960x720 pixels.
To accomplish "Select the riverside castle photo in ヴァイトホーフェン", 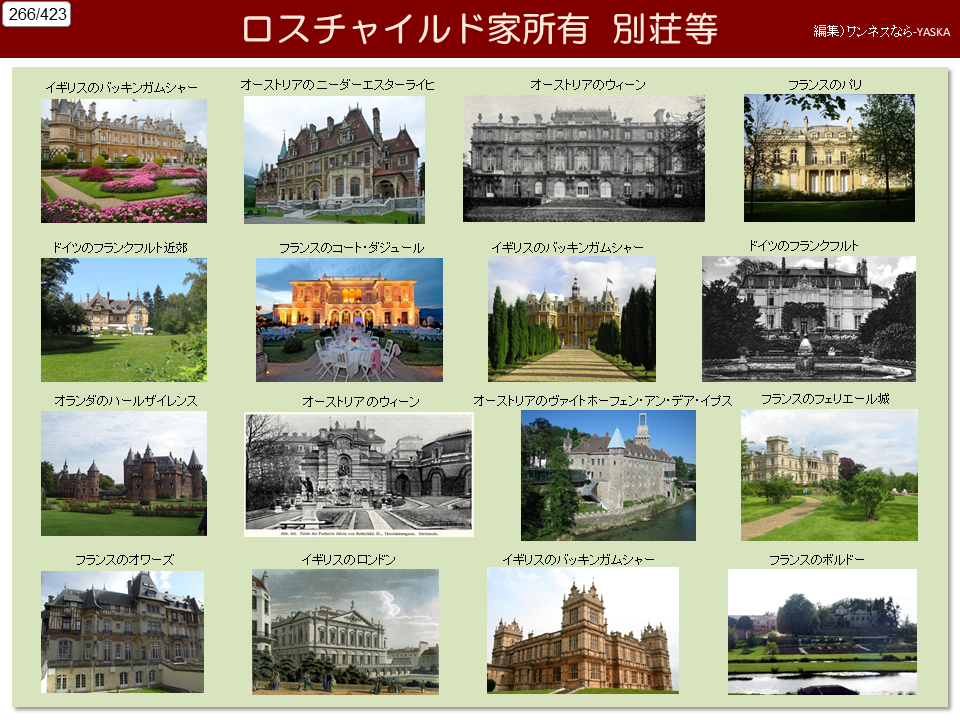I will coord(608,475).
